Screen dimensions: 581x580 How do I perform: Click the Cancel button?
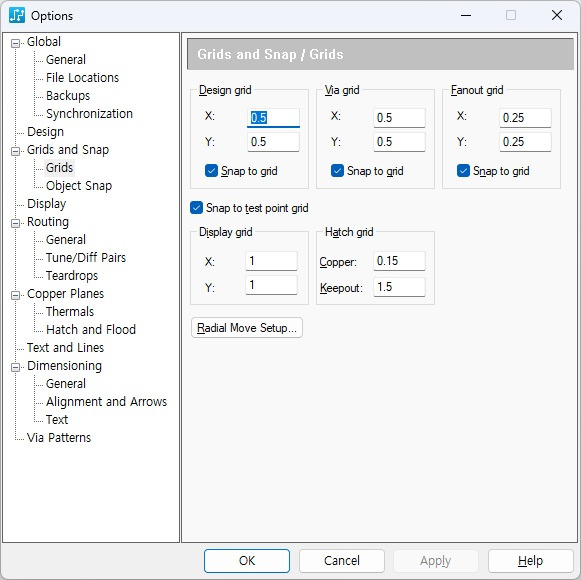click(x=342, y=561)
